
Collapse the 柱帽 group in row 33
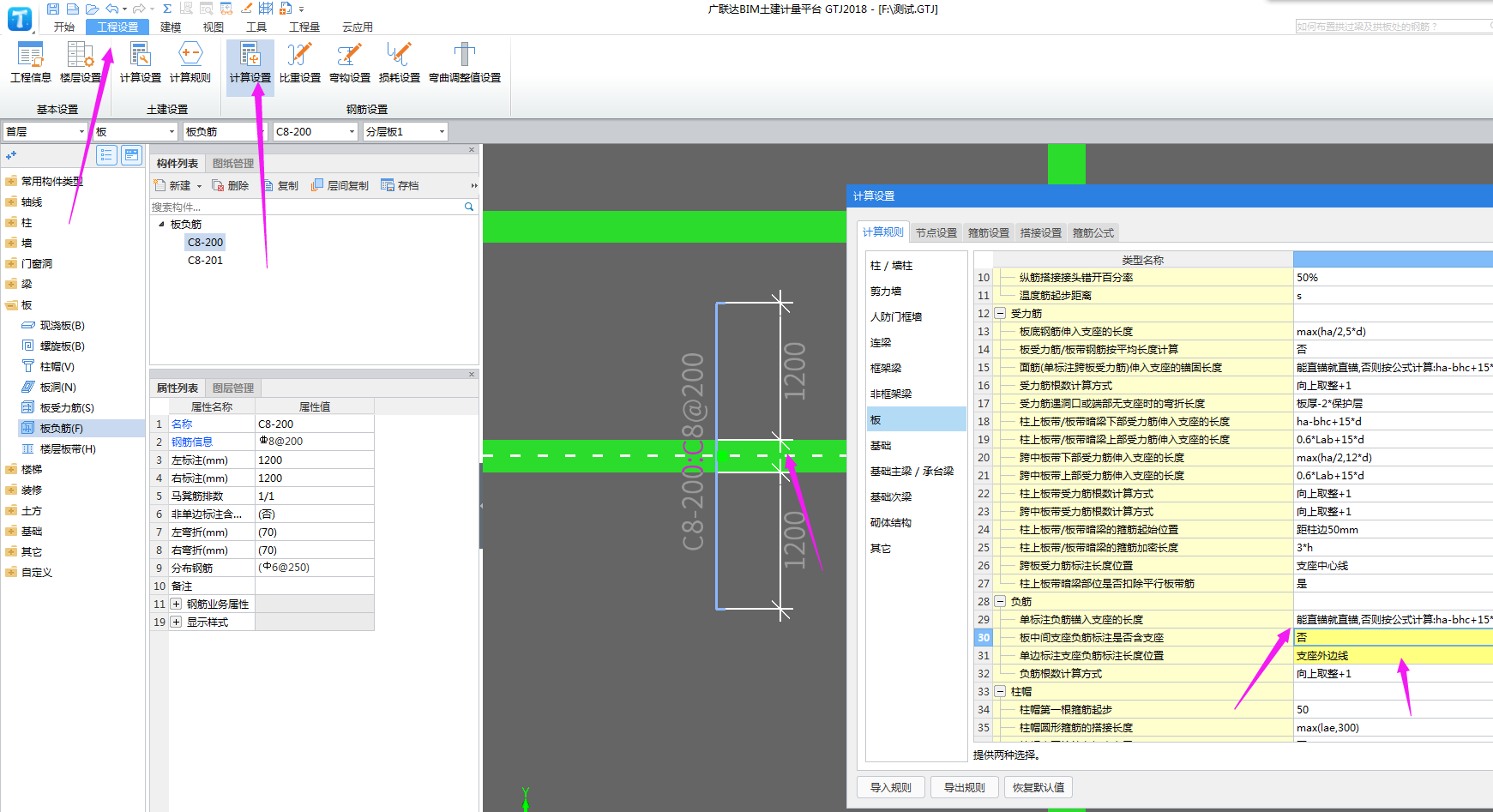coord(1000,692)
